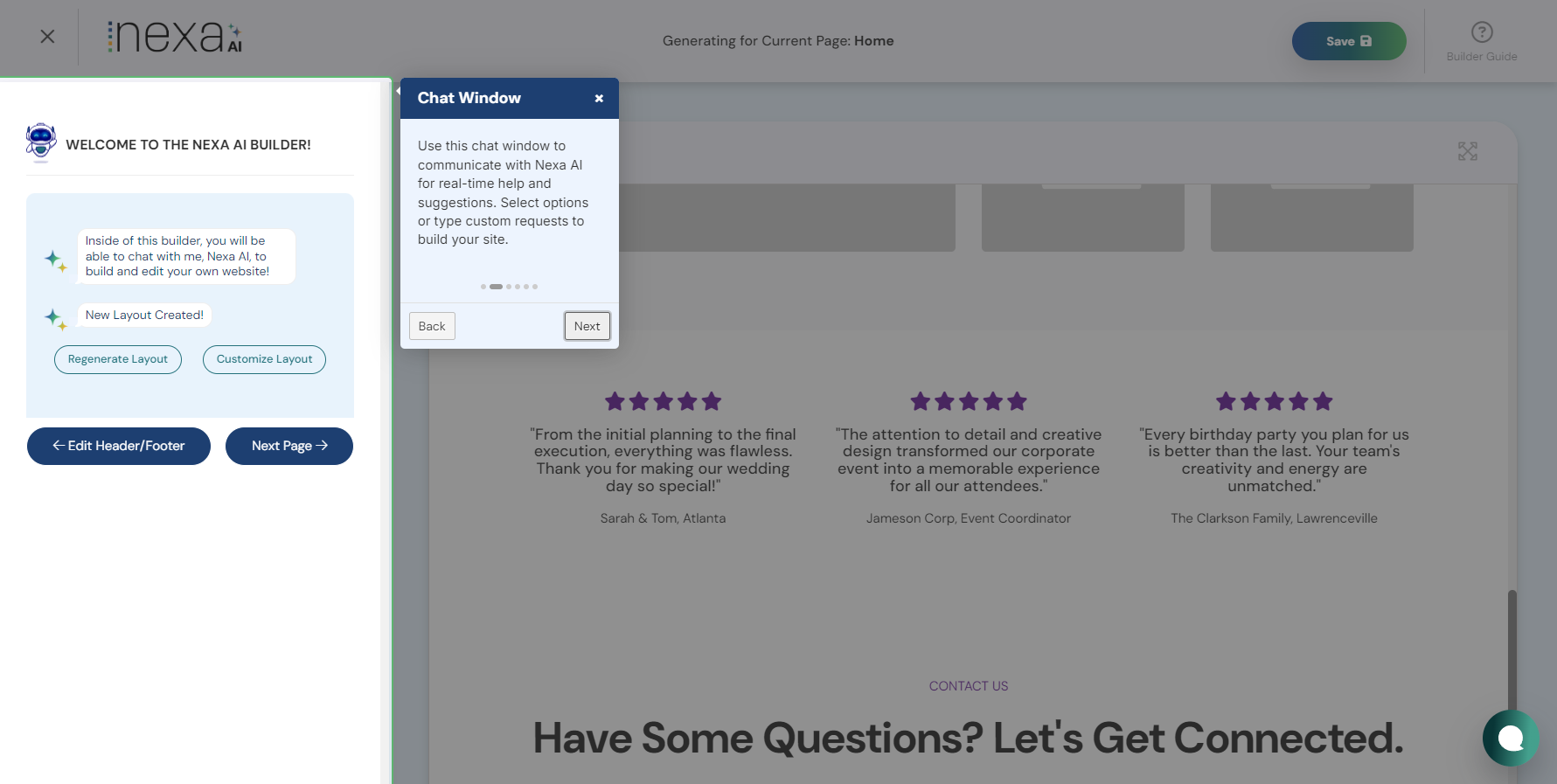Regenerate the page layout
Image resolution: width=1557 pixels, height=784 pixels.
118,359
